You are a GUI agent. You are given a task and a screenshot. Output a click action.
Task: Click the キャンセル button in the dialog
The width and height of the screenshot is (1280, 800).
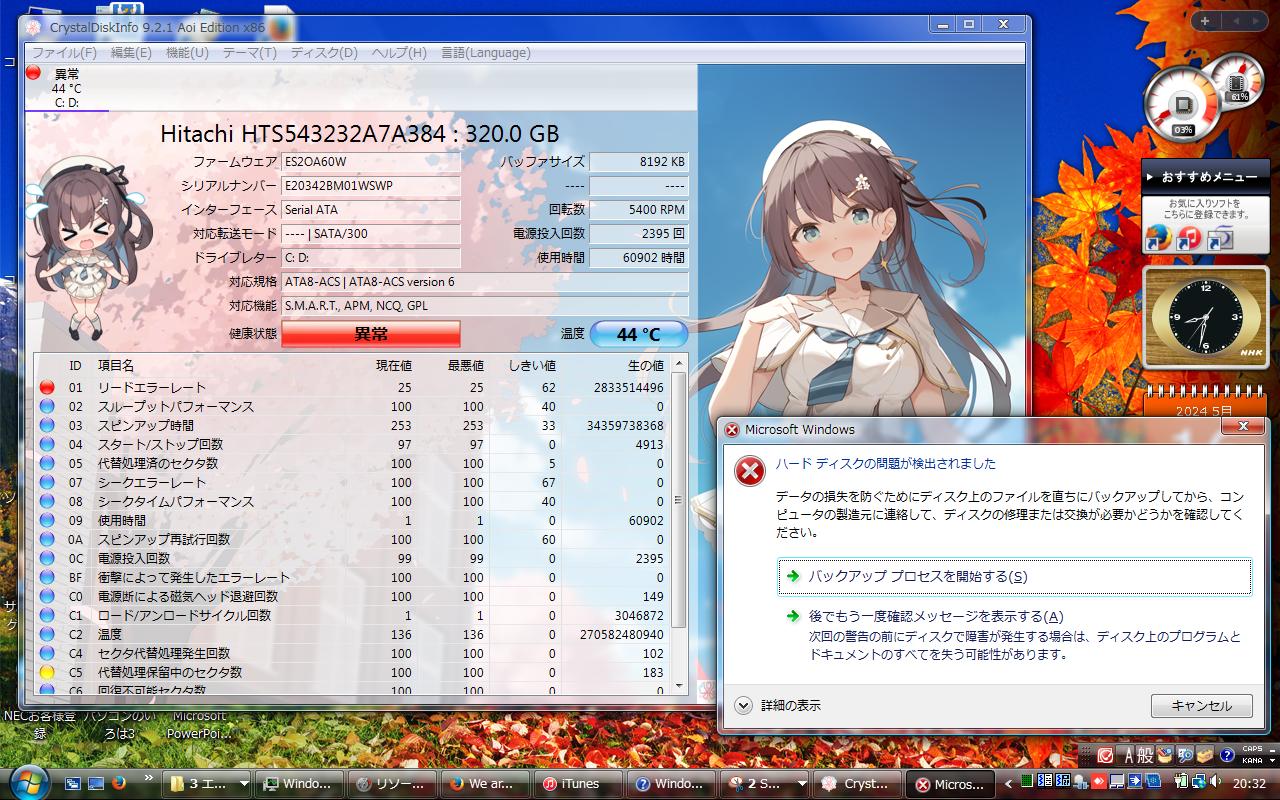click(x=1201, y=705)
